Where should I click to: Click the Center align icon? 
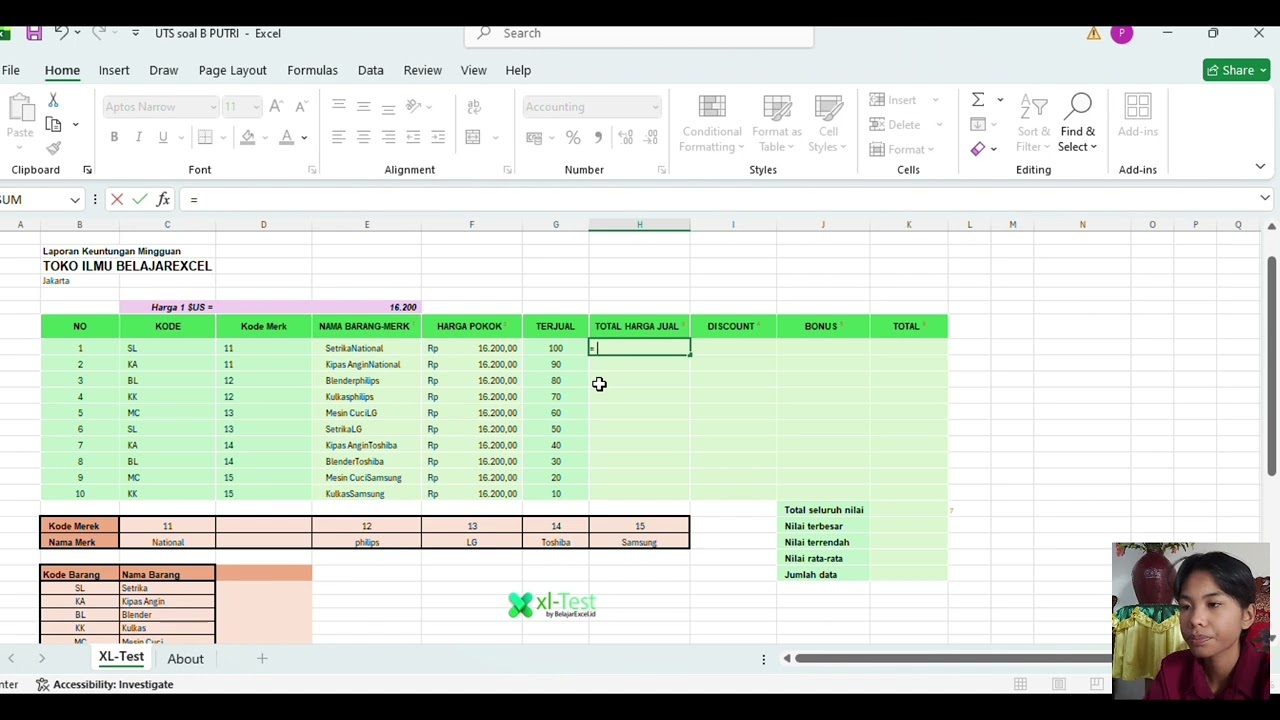[363, 137]
